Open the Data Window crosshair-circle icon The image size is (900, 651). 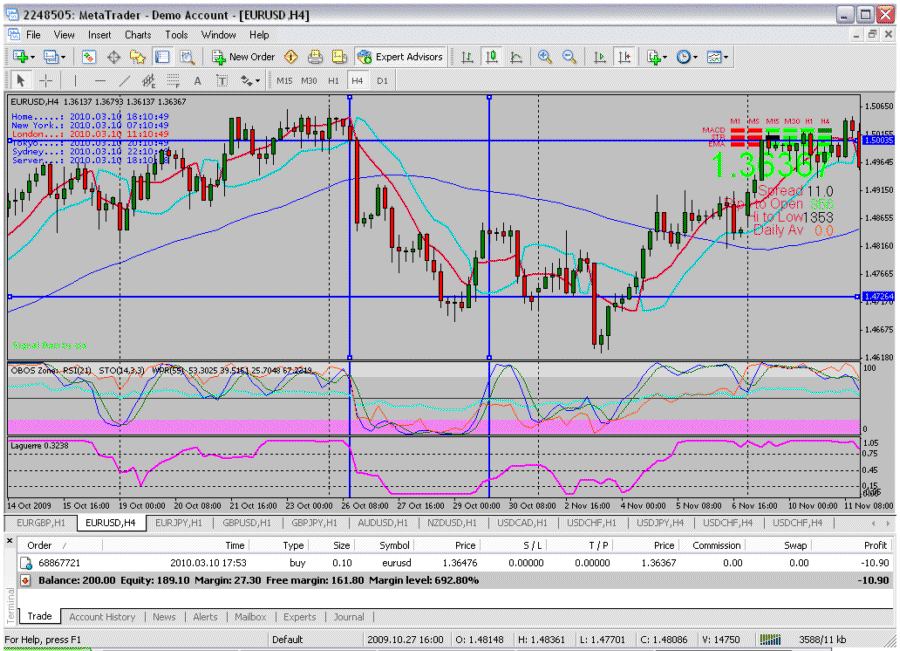pos(113,57)
